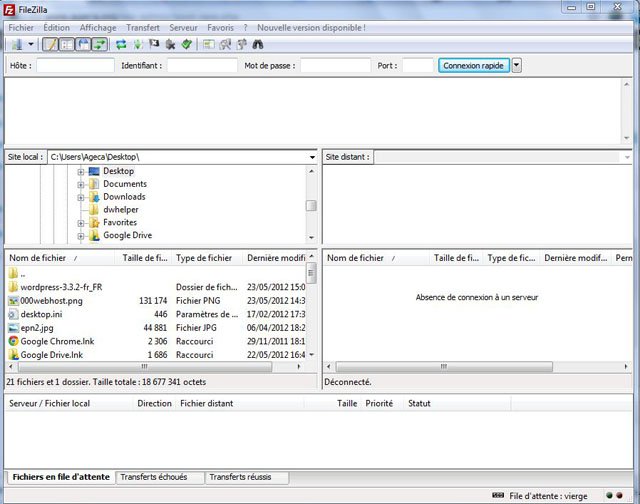Refresh file and folder lists
640x504 pixels.
(121, 44)
